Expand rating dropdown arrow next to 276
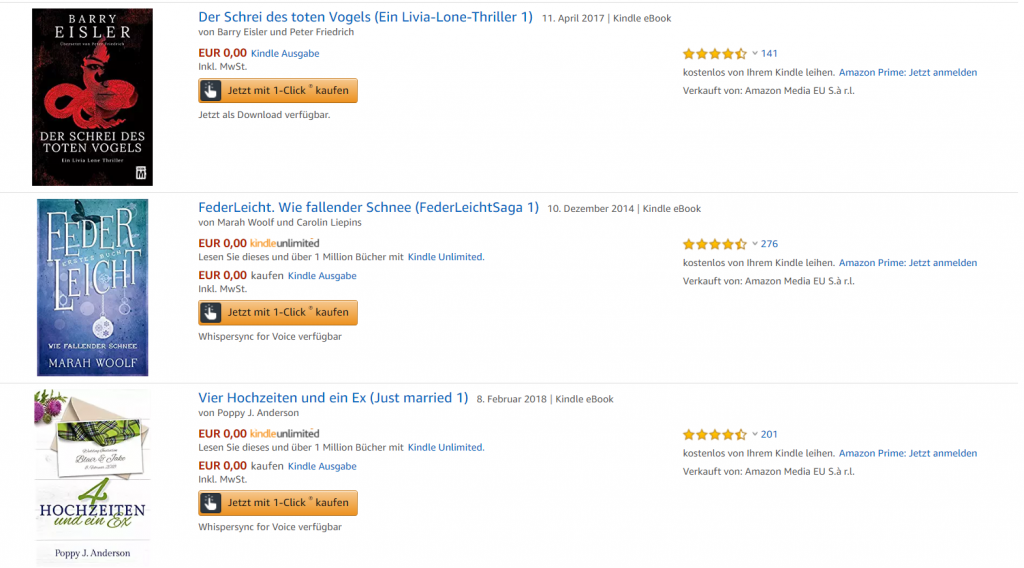Viewport: 1024px width, 568px height. [754, 244]
